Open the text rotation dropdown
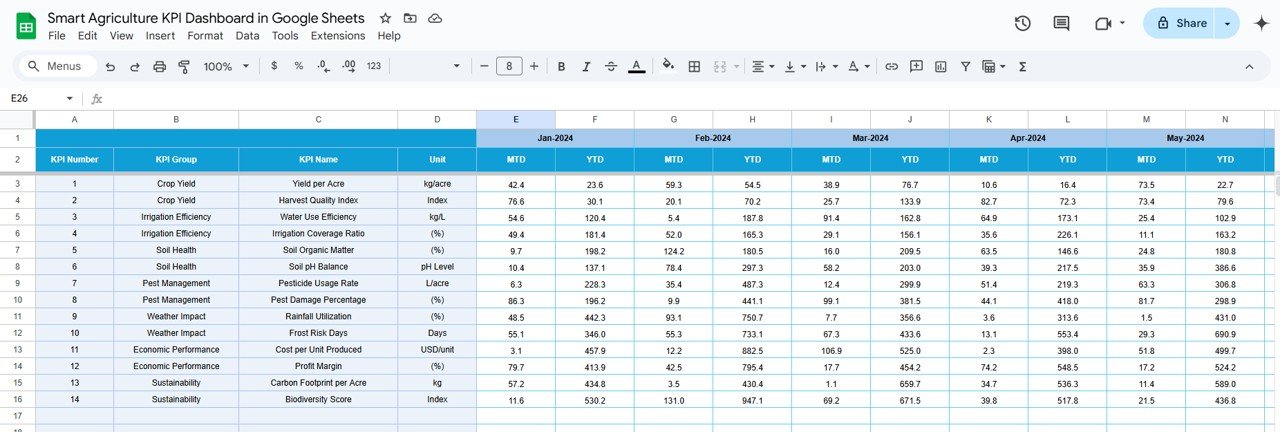Screen dimensions: 1280x432 click(x=858, y=66)
